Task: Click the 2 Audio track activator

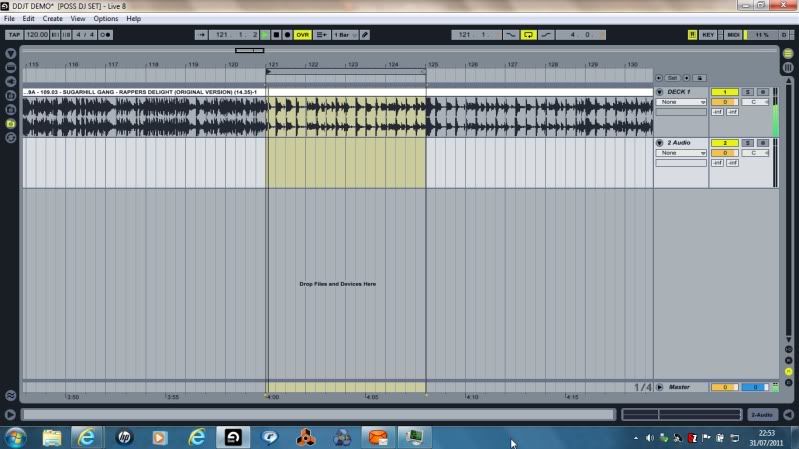Action: (x=724, y=143)
